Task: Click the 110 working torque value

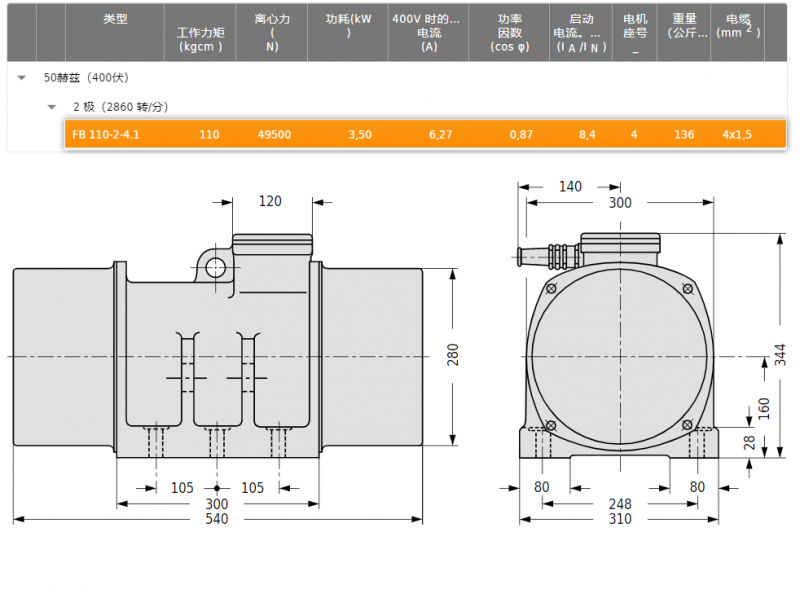Action: point(209,135)
